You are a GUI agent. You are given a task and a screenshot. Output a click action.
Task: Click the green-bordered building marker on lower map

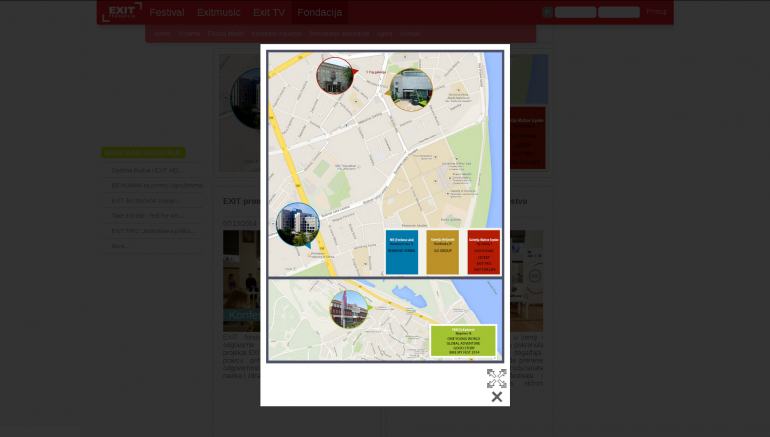[349, 309]
